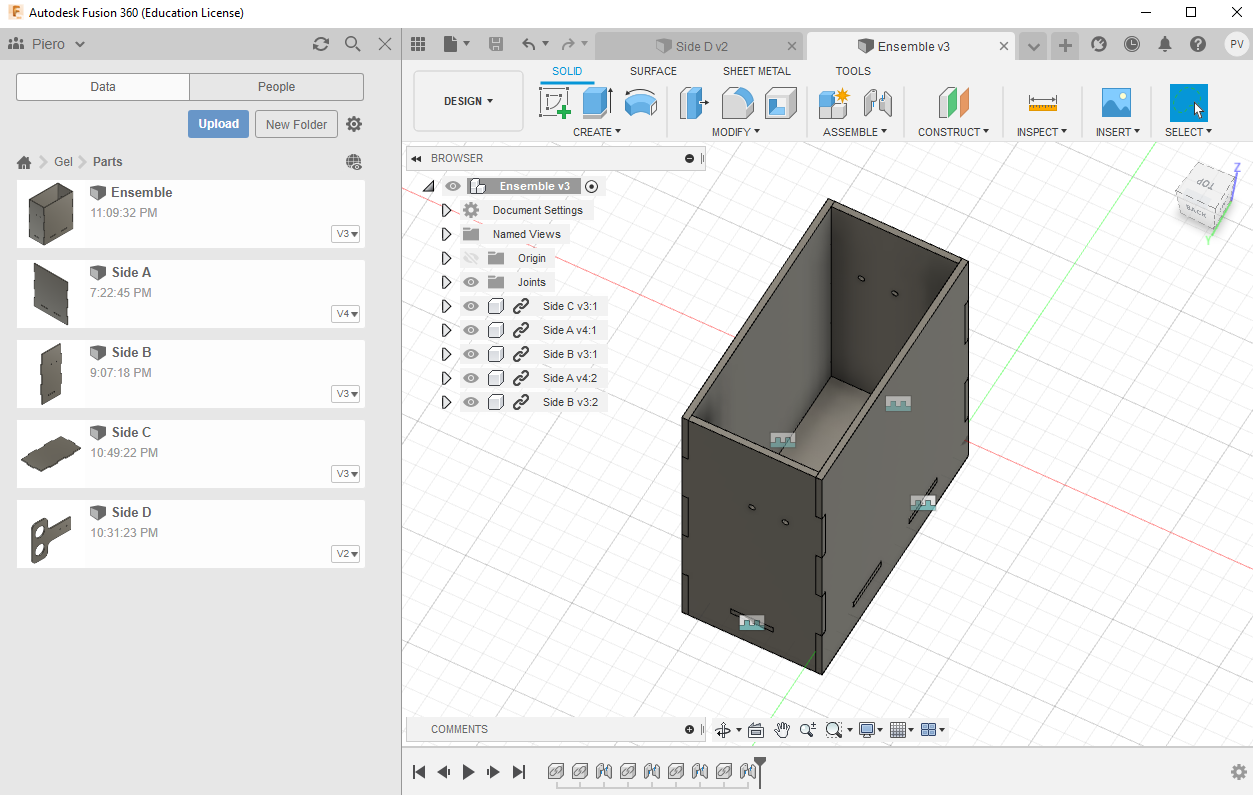Show the hidden Origin folder
This screenshot has width=1253, height=795.
(471, 258)
